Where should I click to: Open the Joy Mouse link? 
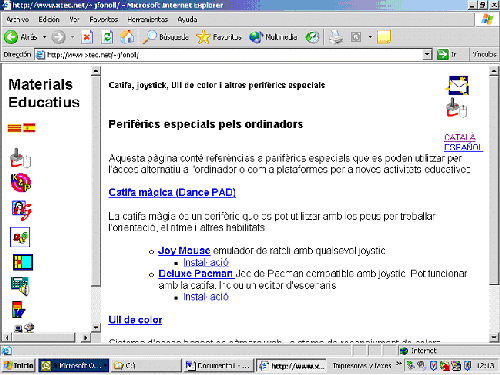tap(184, 250)
